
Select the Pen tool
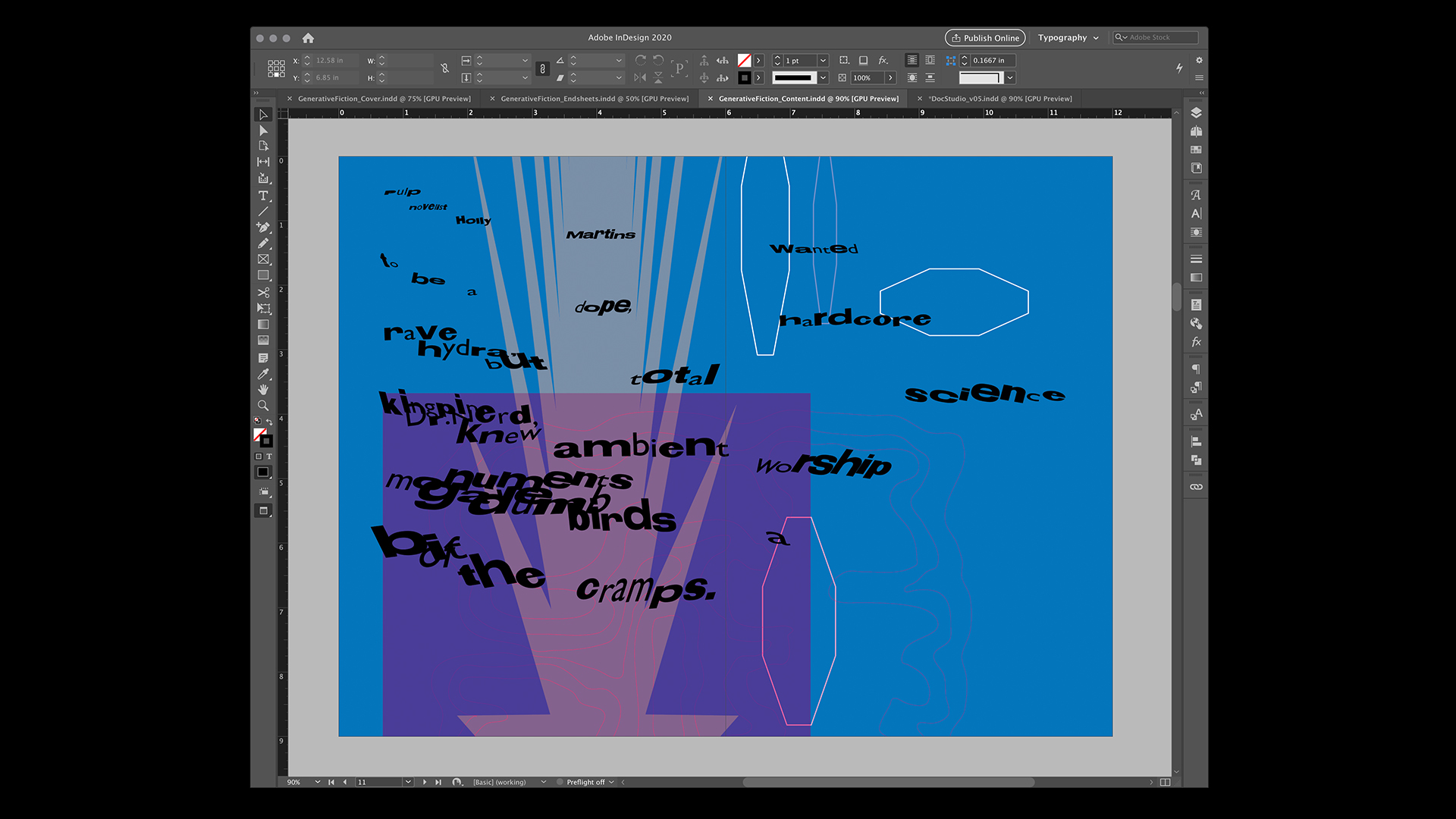click(263, 227)
